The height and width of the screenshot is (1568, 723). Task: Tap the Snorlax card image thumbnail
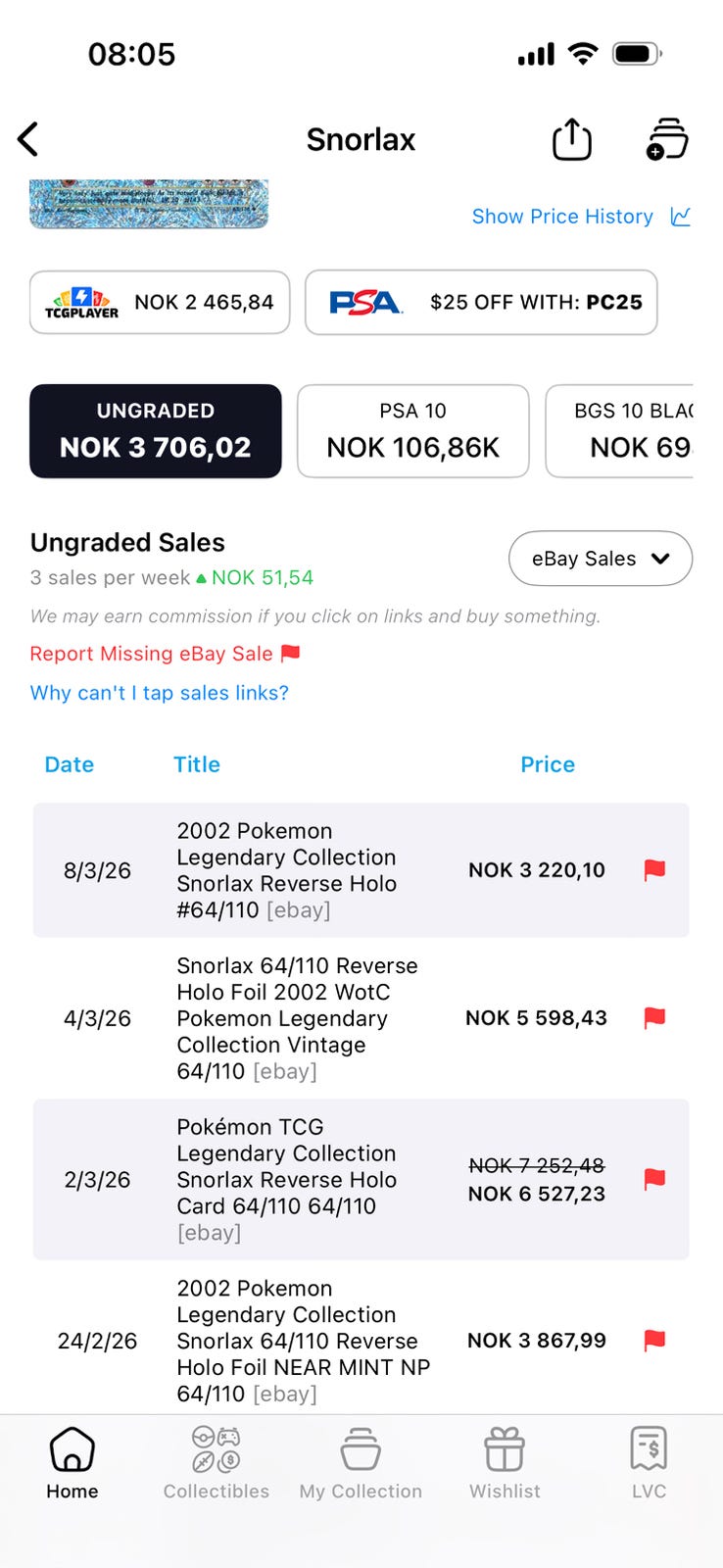pos(149,204)
